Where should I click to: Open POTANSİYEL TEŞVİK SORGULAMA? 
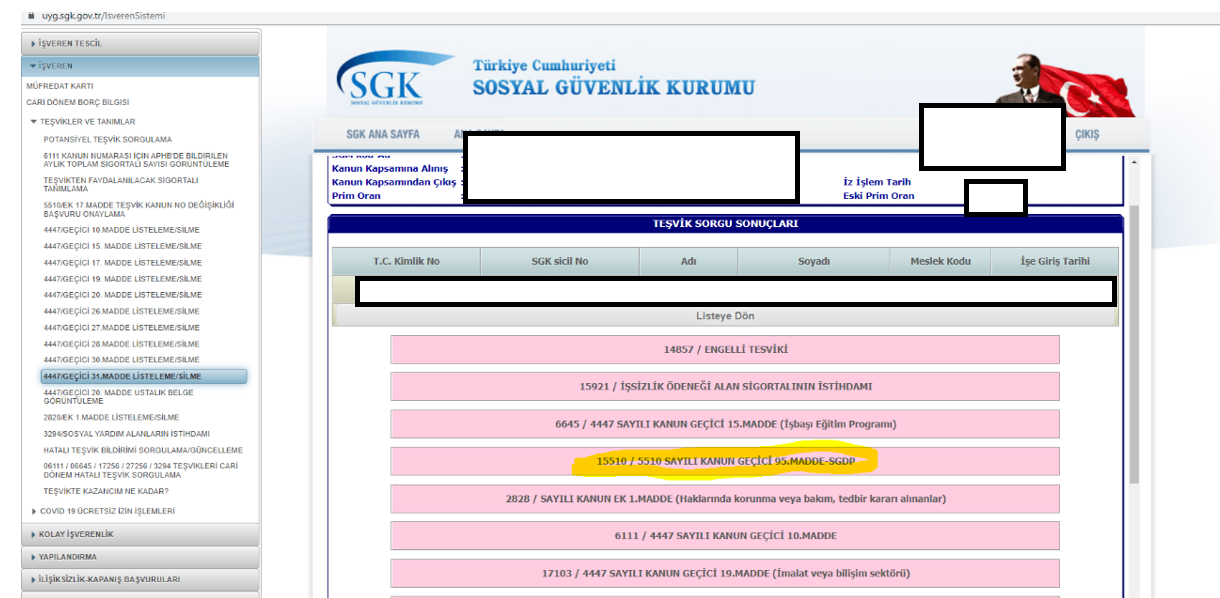click(108, 140)
